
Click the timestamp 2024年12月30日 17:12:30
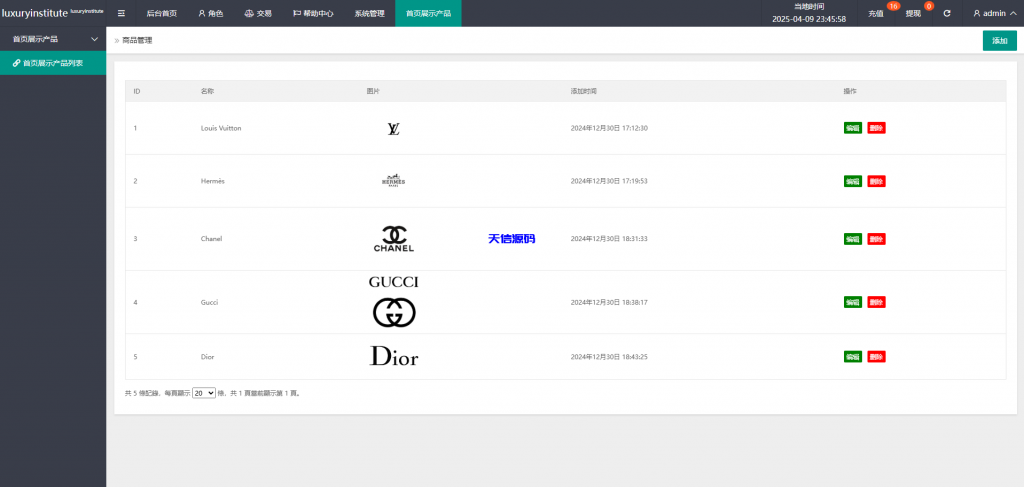[x=609, y=128]
